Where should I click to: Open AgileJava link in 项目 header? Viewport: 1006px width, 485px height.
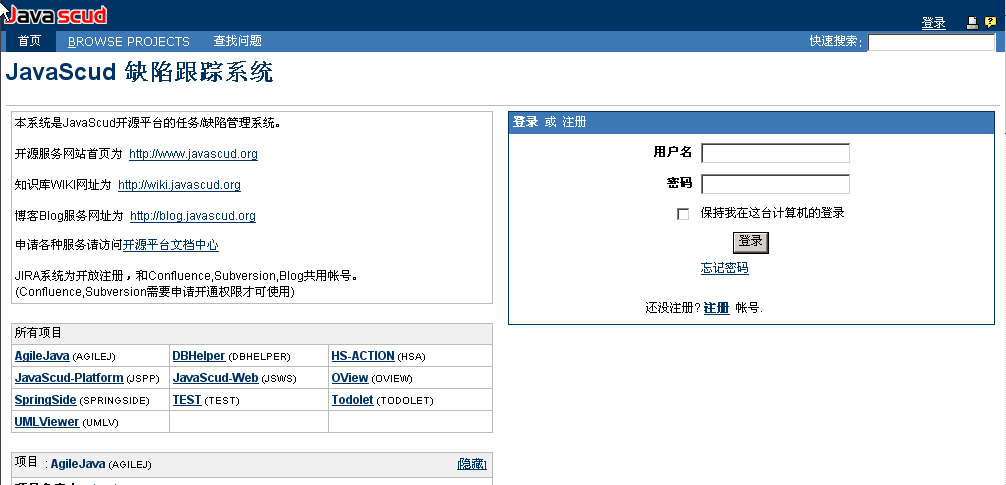[78, 463]
